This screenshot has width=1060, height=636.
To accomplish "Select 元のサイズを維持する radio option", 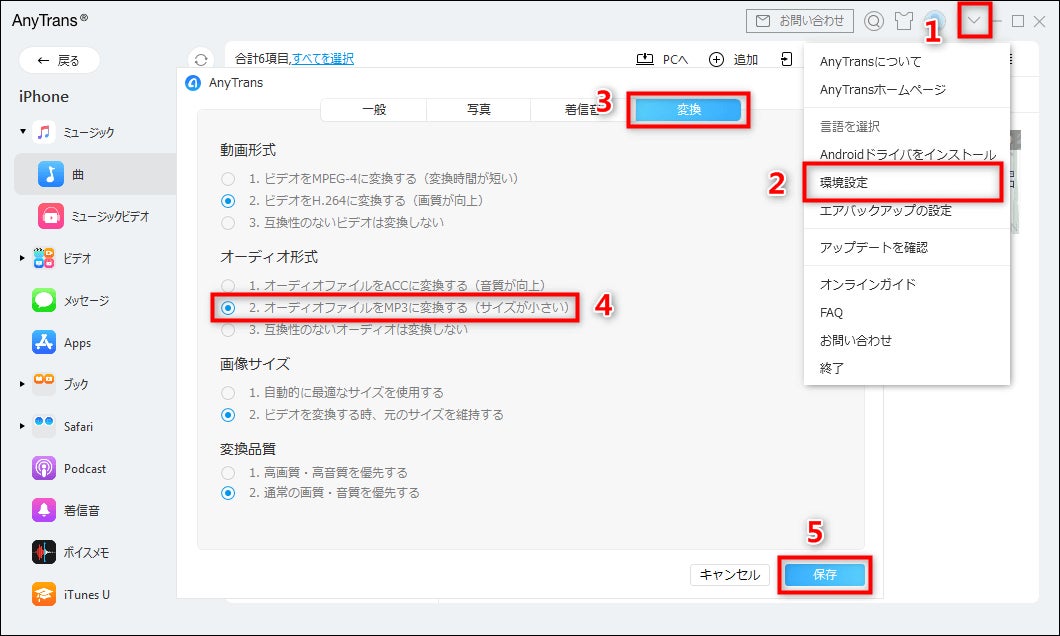I will coord(228,414).
